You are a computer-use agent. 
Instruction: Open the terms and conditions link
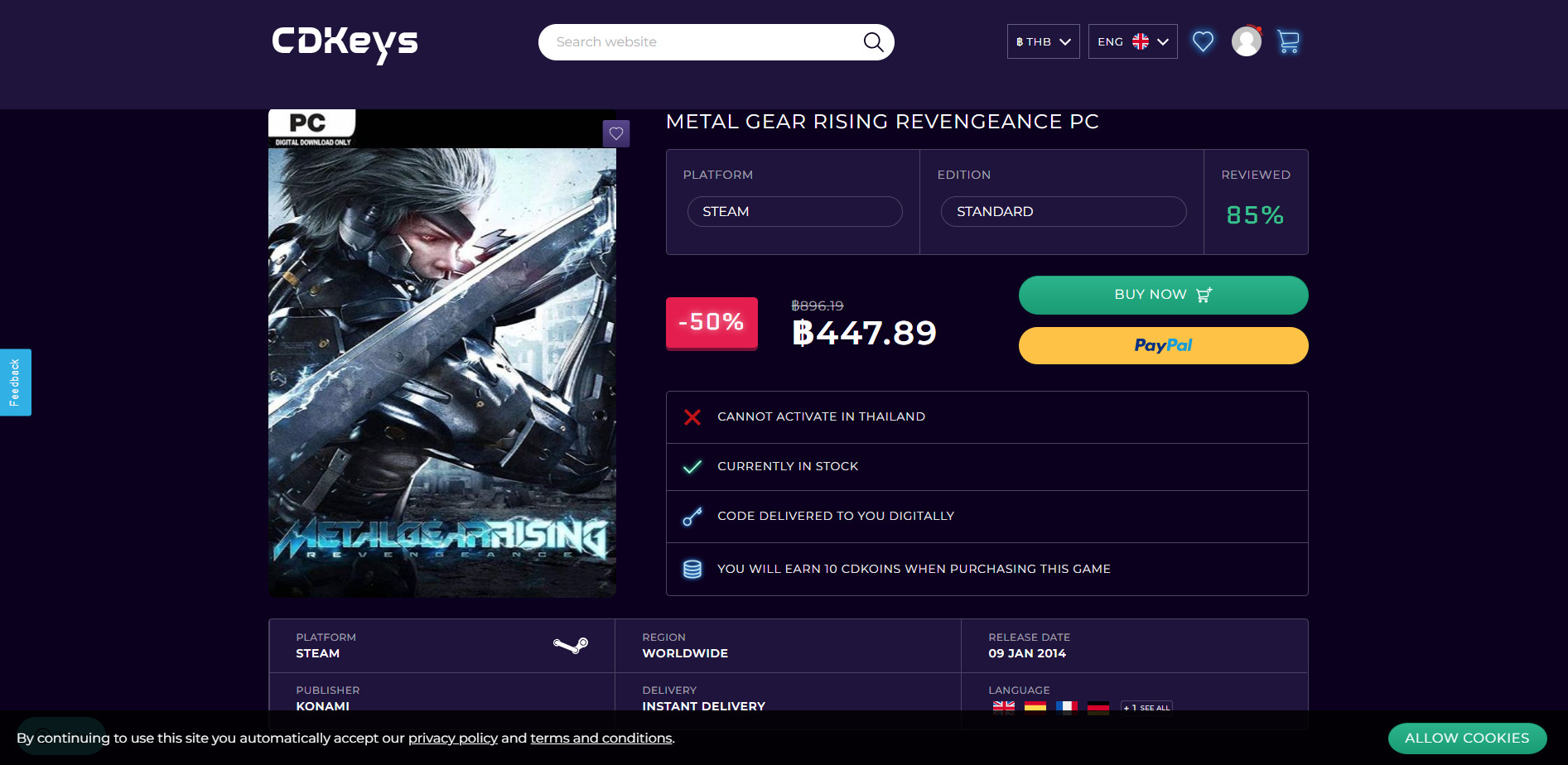pos(601,738)
